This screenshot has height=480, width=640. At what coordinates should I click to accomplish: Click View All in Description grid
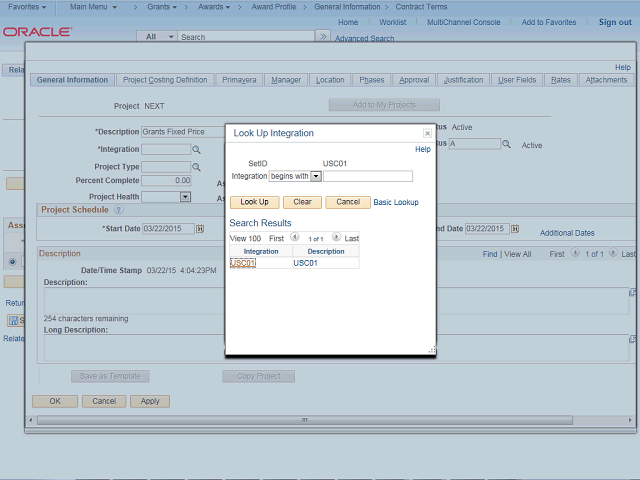coord(518,254)
